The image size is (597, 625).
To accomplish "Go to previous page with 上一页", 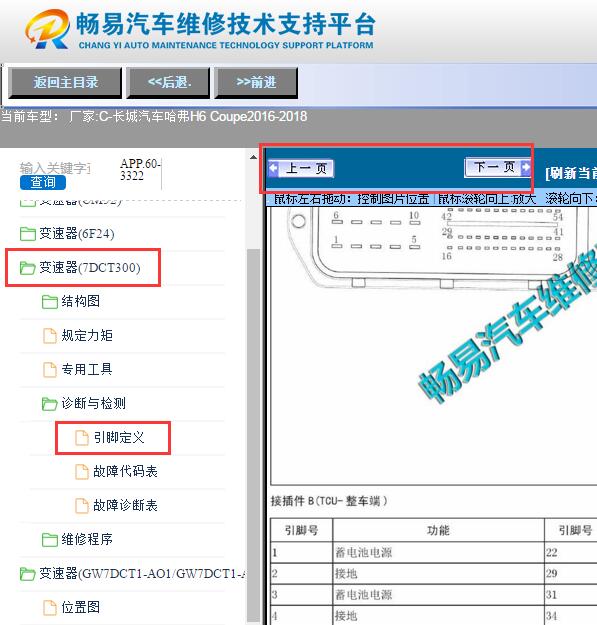I will pos(301,168).
